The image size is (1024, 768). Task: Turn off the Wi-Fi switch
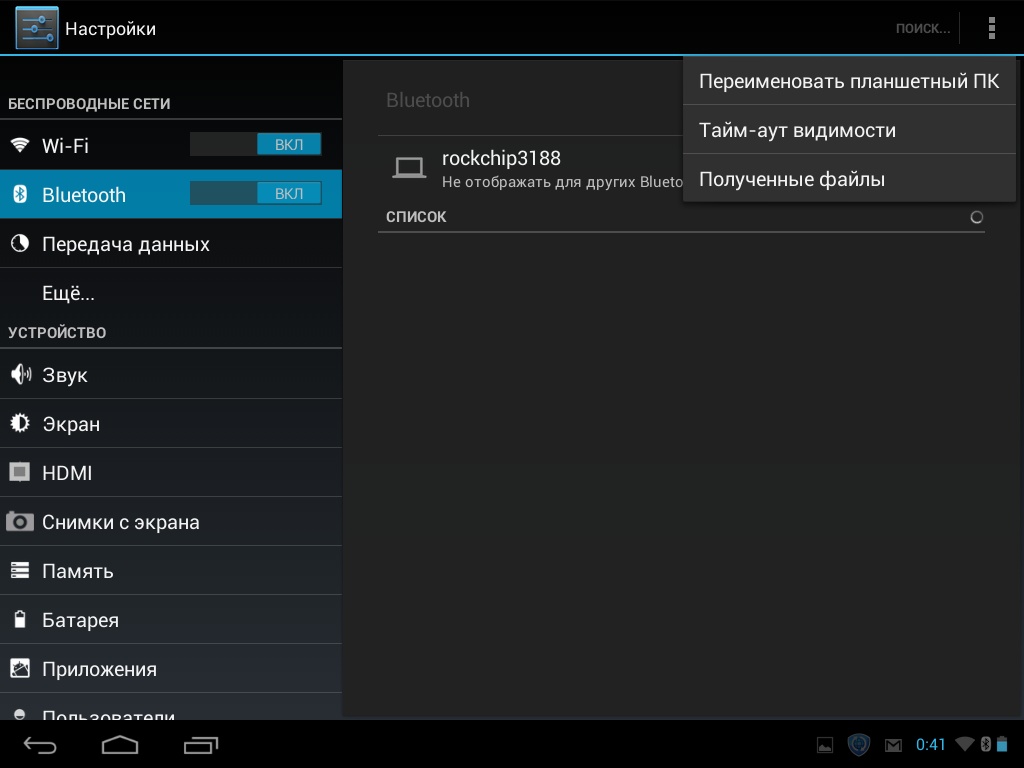click(x=256, y=145)
